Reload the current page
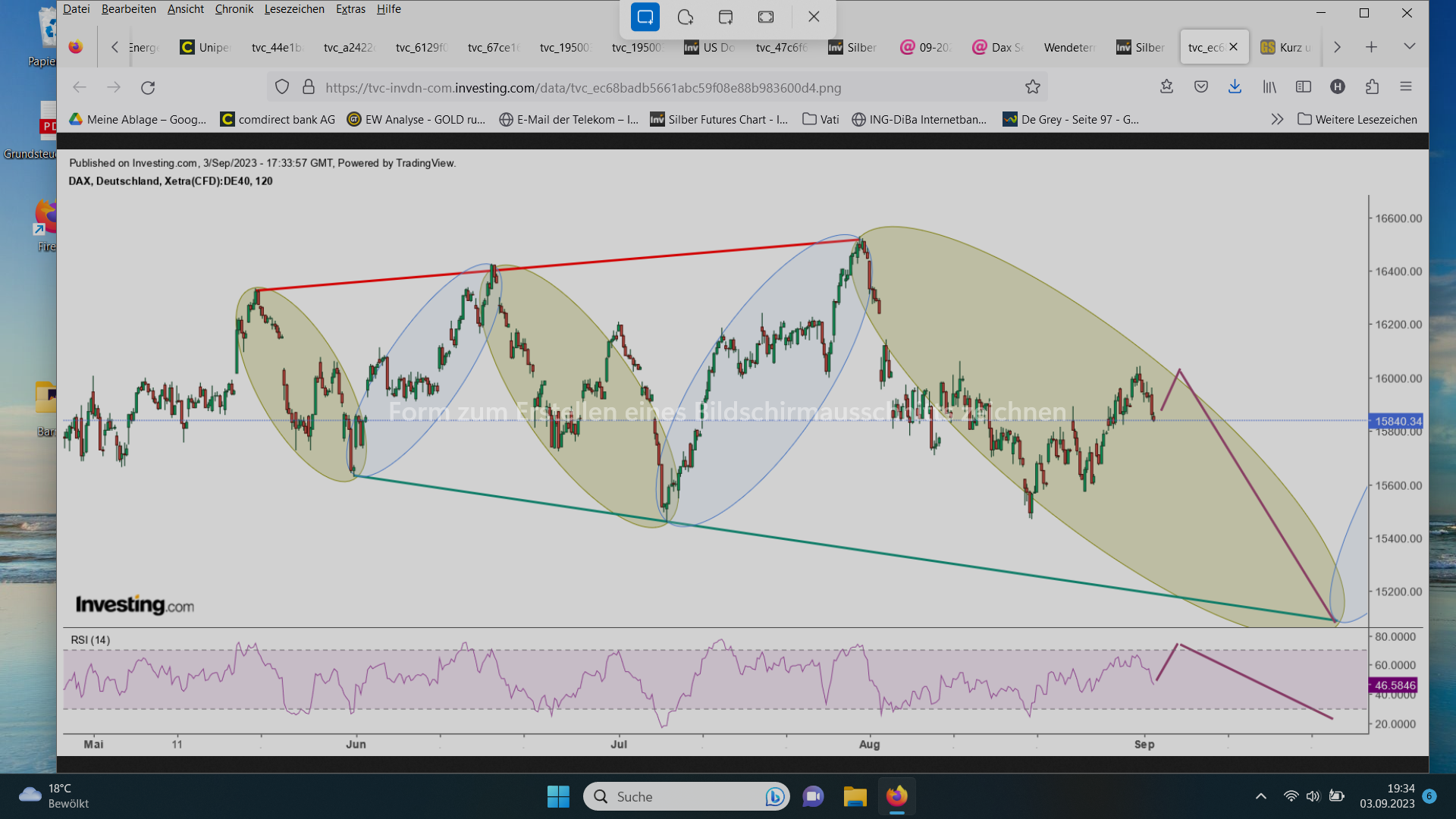 click(148, 87)
